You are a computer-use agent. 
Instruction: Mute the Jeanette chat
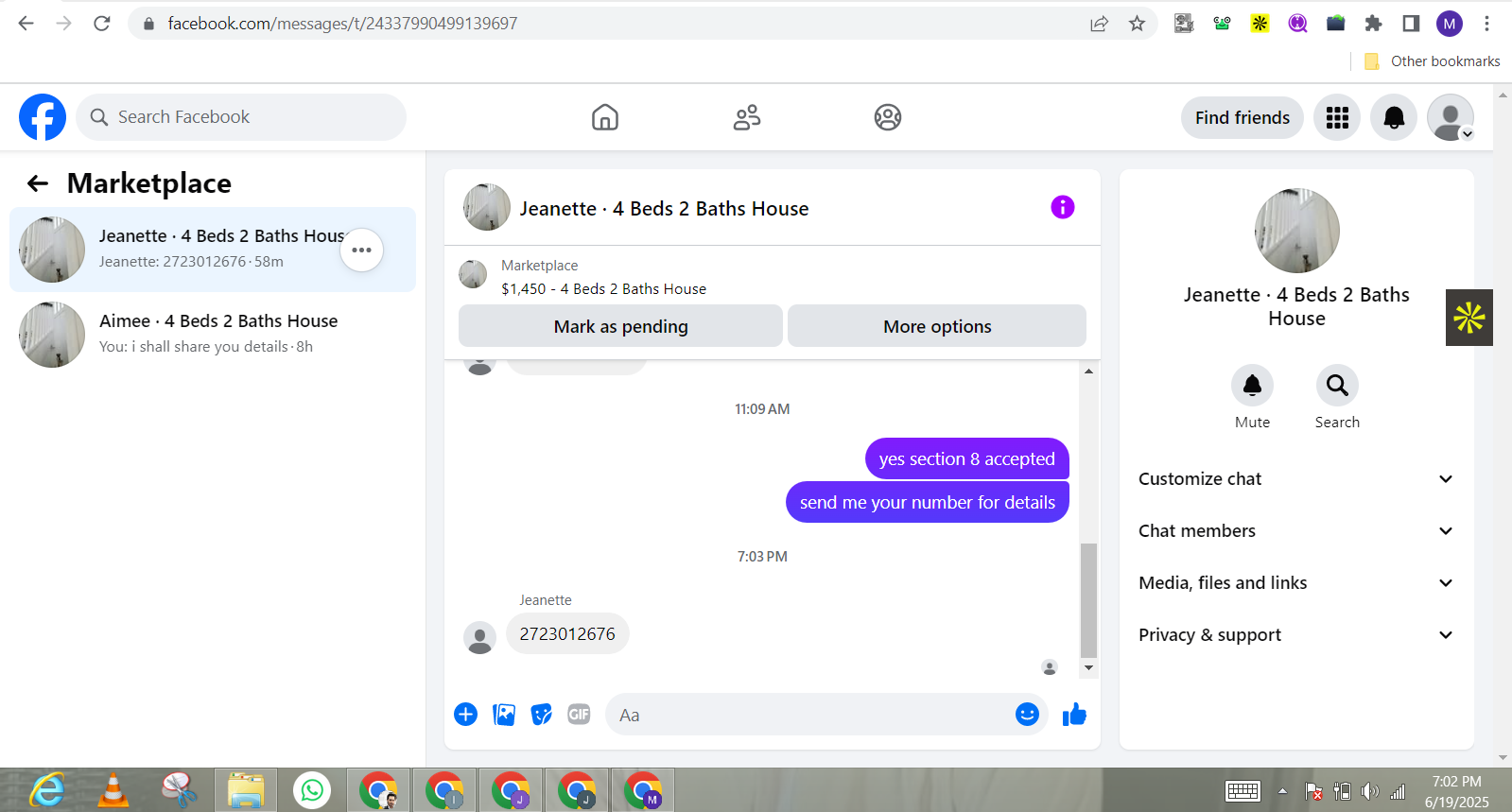point(1252,386)
